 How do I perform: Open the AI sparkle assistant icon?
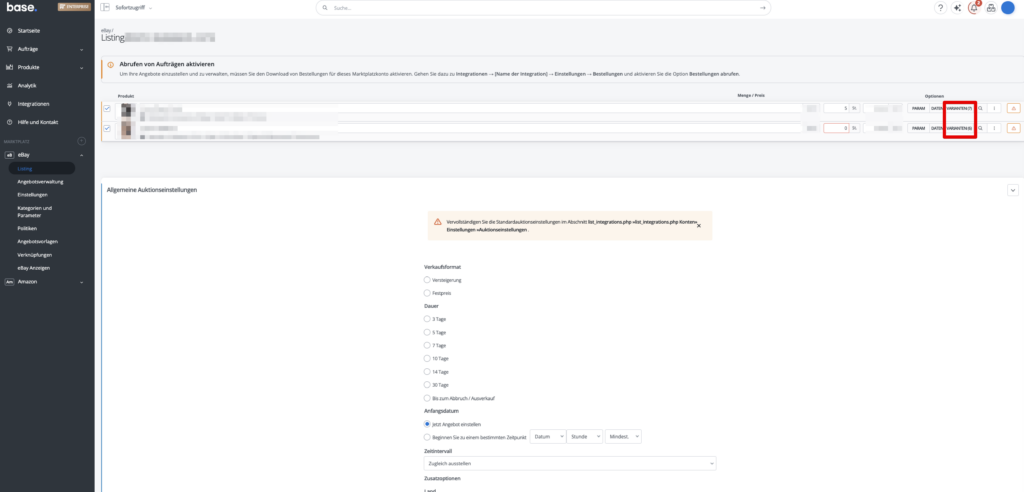(x=957, y=8)
